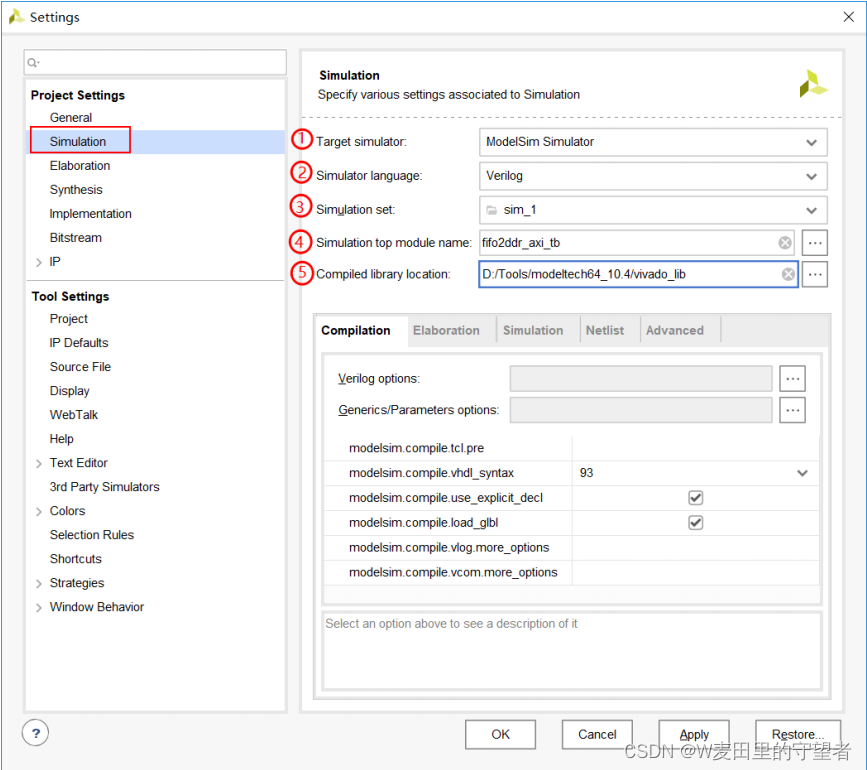Expand the Strategies tree node
The image size is (867, 770).
[x=39, y=583]
